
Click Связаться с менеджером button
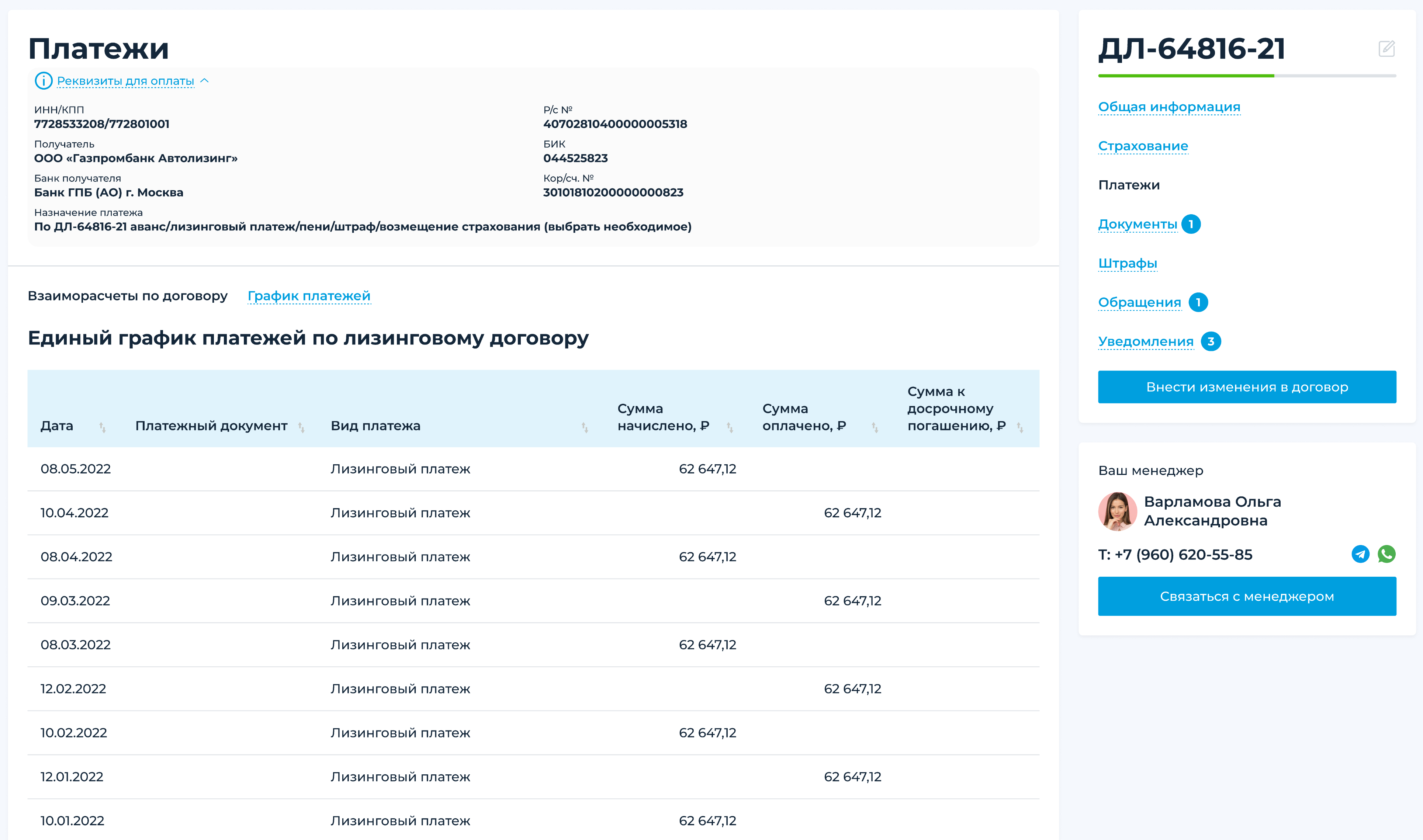(1246, 596)
